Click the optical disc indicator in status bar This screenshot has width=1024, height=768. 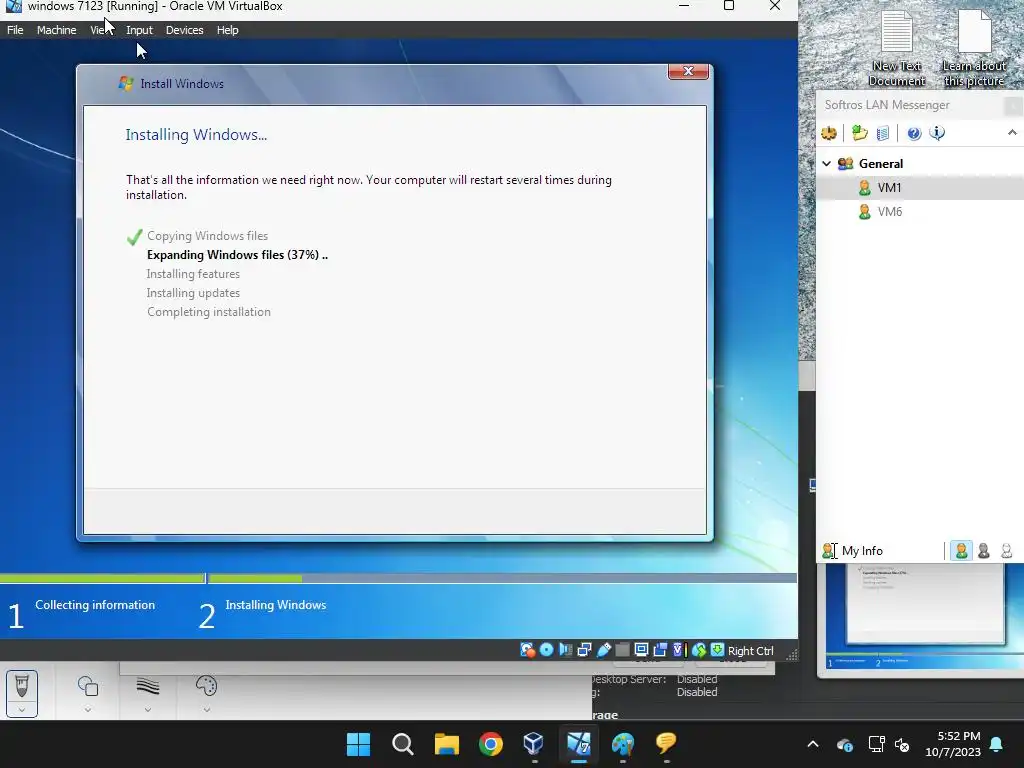pos(547,650)
